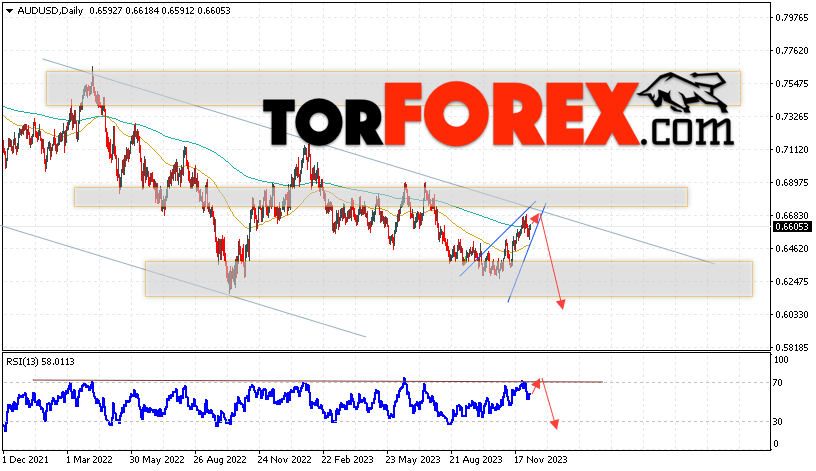The image size is (816, 471).
Task: Select the AUDUSD,Daily chart title
Action: tap(50, 10)
